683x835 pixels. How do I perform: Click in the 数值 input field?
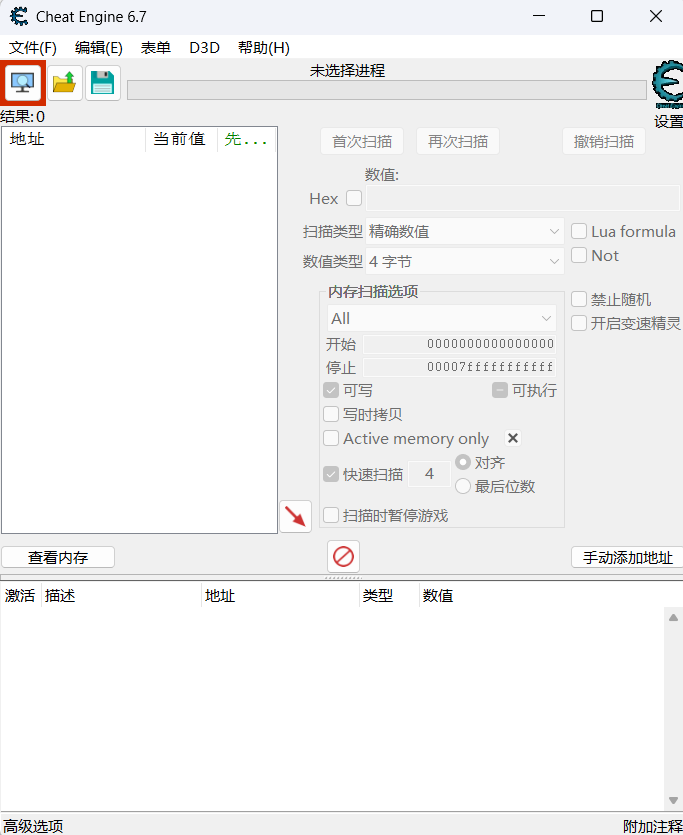tap(523, 198)
